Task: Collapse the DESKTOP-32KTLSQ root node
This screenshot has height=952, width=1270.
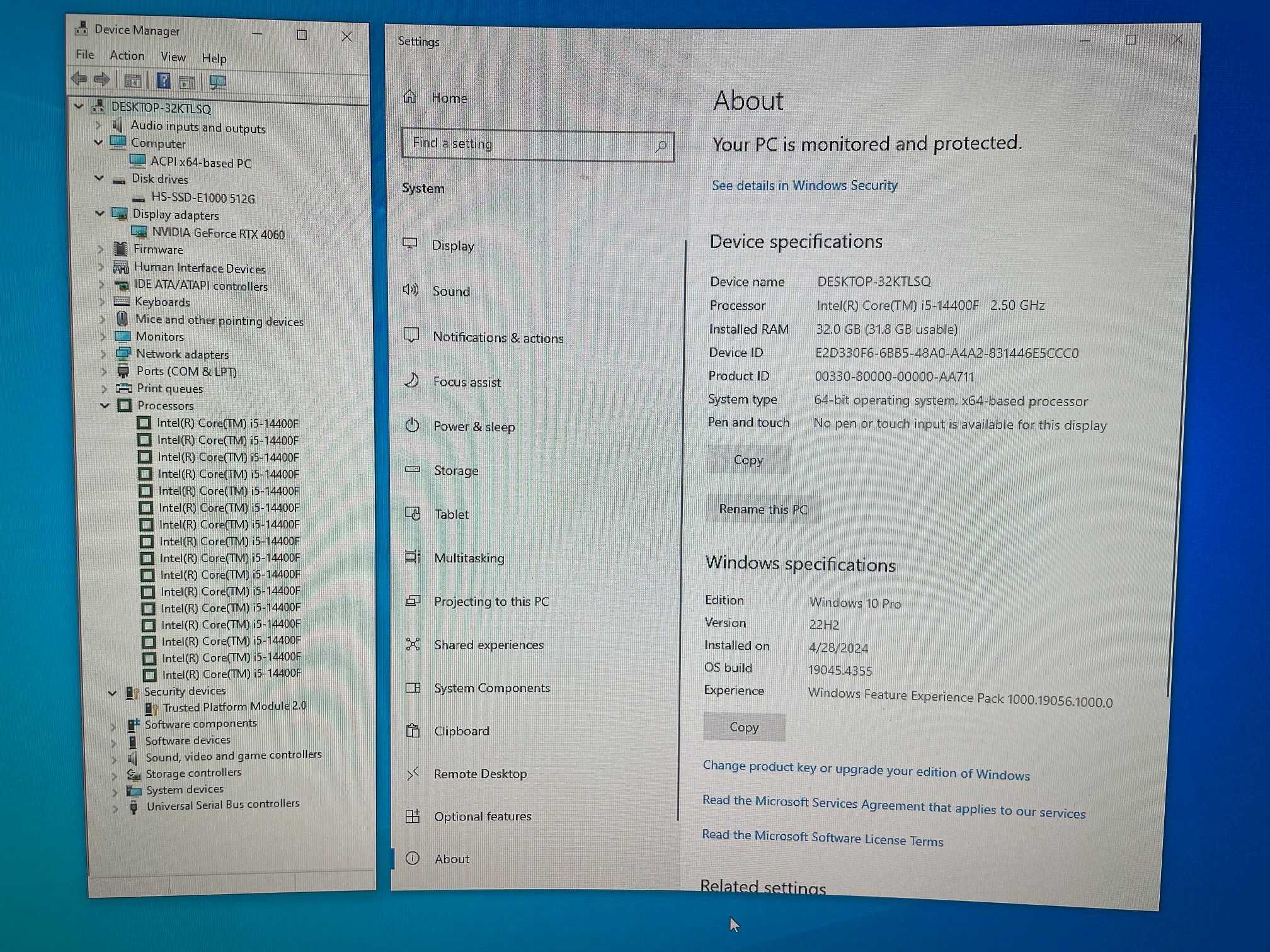Action: click(x=79, y=106)
